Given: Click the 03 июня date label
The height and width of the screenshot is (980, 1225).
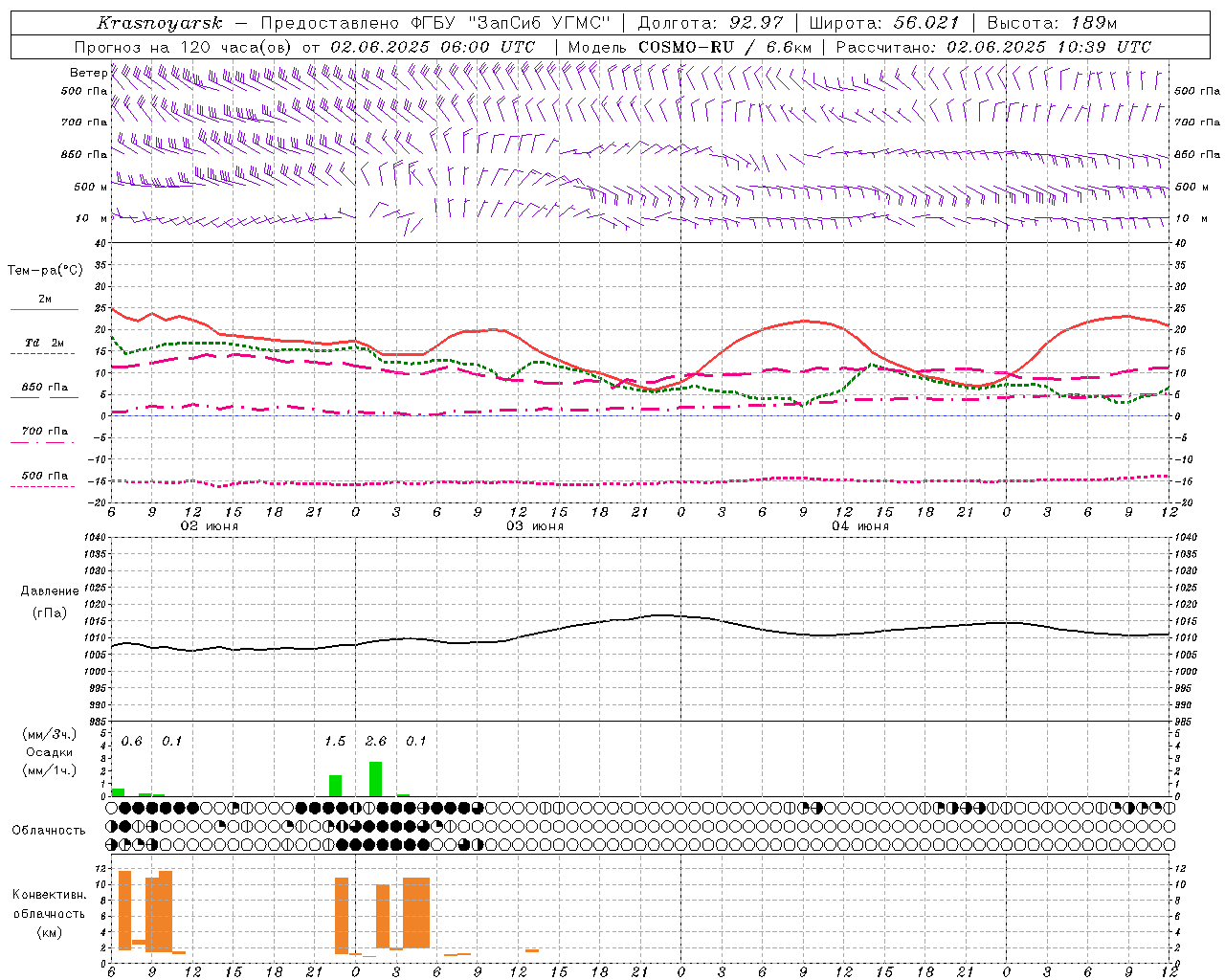Looking at the screenshot, I should pyautogui.click(x=535, y=526).
